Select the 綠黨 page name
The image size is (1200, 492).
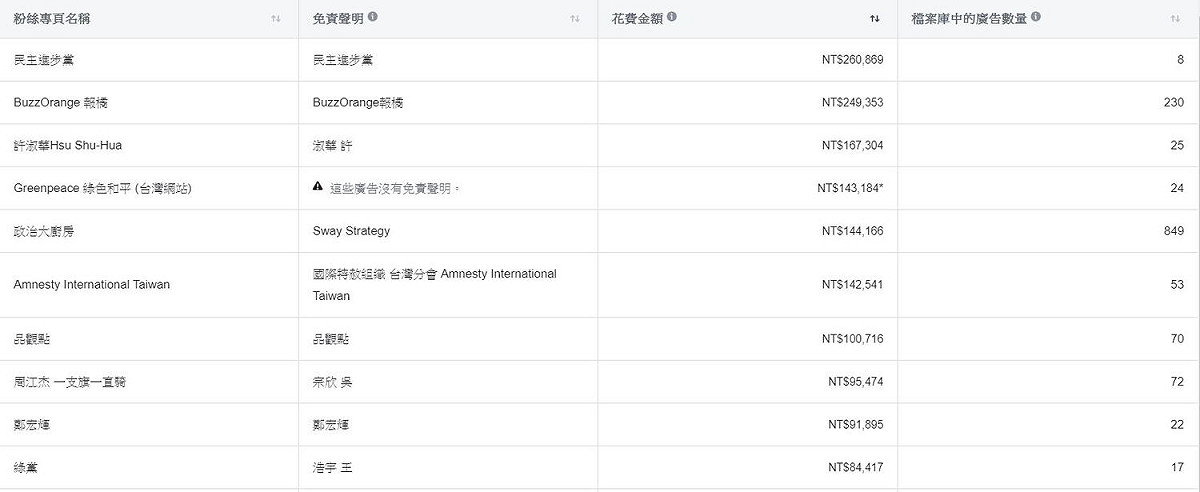tap(26, 467)
